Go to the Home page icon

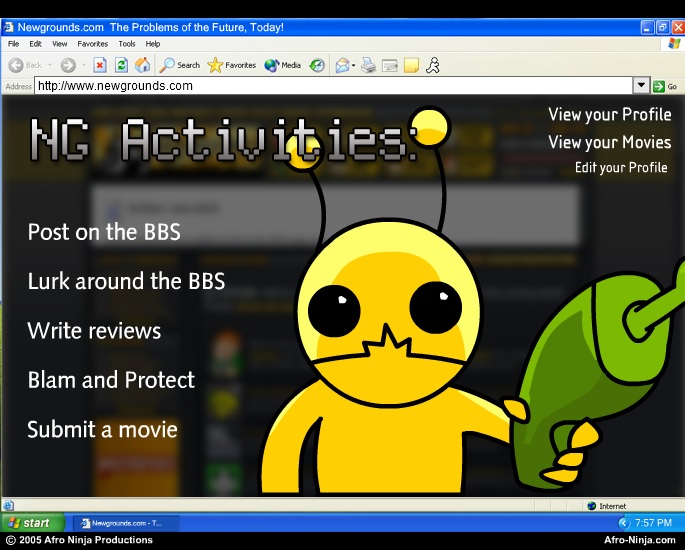pos(142,66)
